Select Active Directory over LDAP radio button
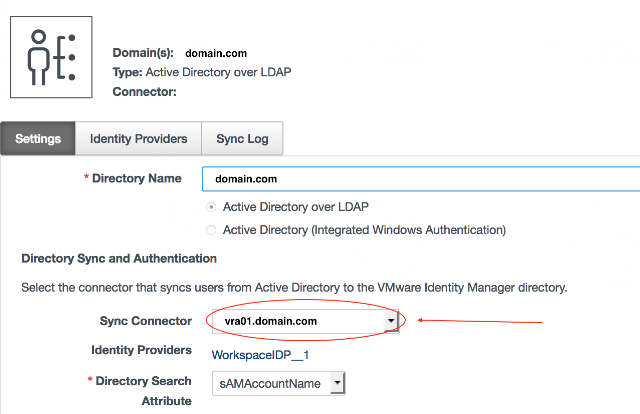The width and height of the screenshot is (640, 414). tap(210, 207)
